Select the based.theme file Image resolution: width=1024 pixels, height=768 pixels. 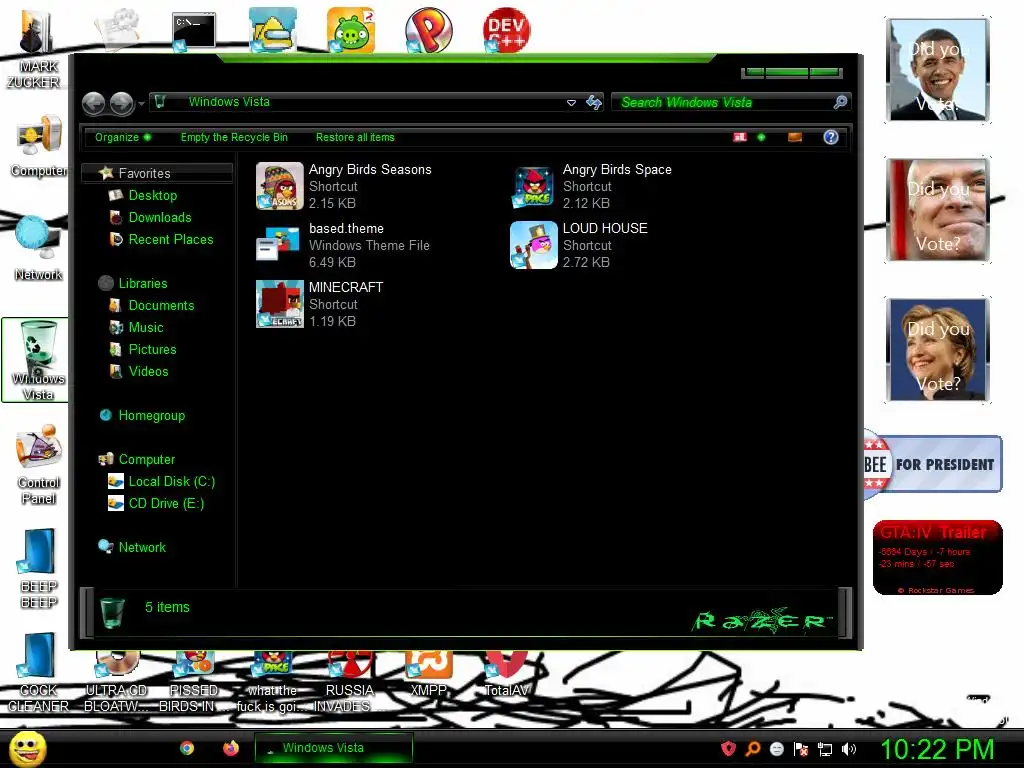(344, 245)
